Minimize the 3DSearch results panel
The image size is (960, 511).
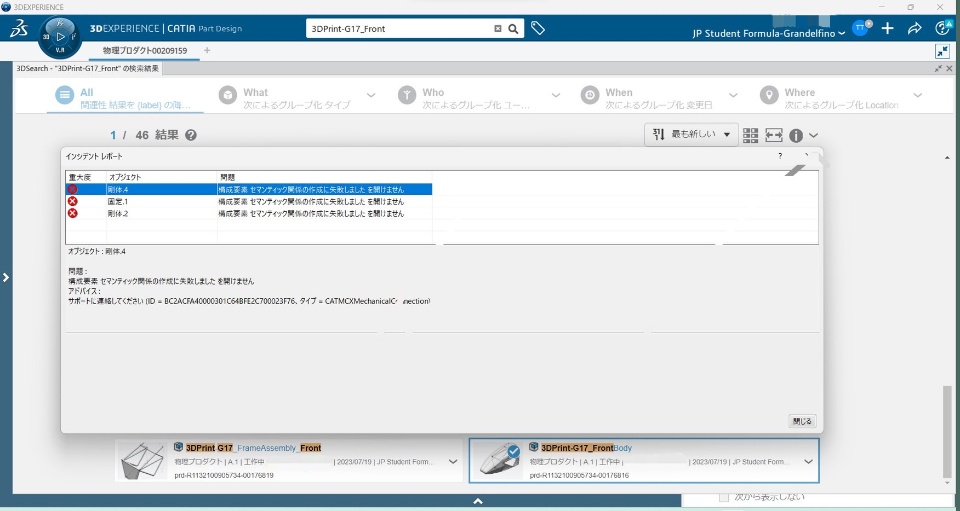point(939,69)
